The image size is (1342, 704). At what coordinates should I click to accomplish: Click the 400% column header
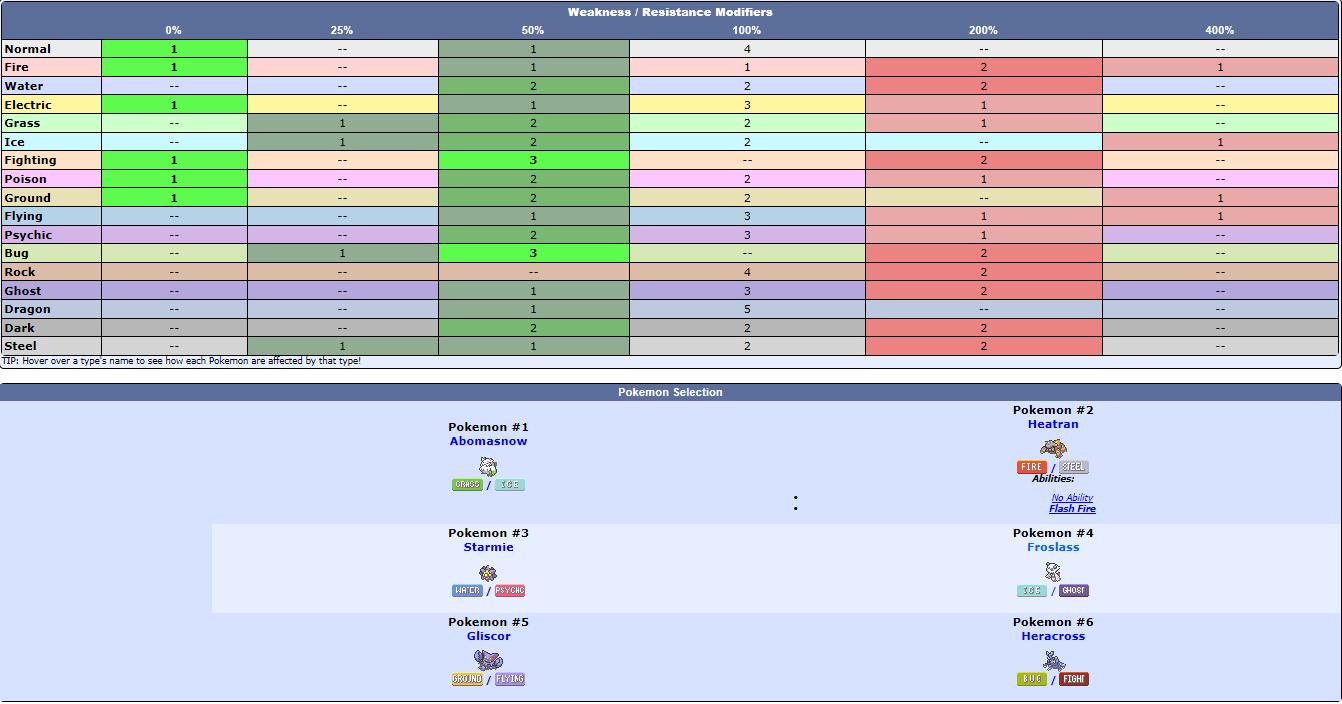click(1220, 30)
